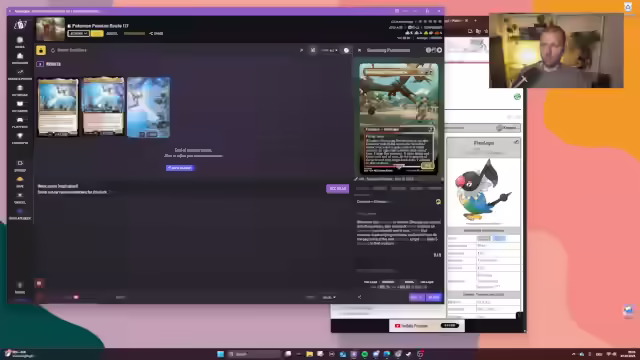Open a new tab in the browser window
Screen dimensions: 640x360
tap(476, 20)
